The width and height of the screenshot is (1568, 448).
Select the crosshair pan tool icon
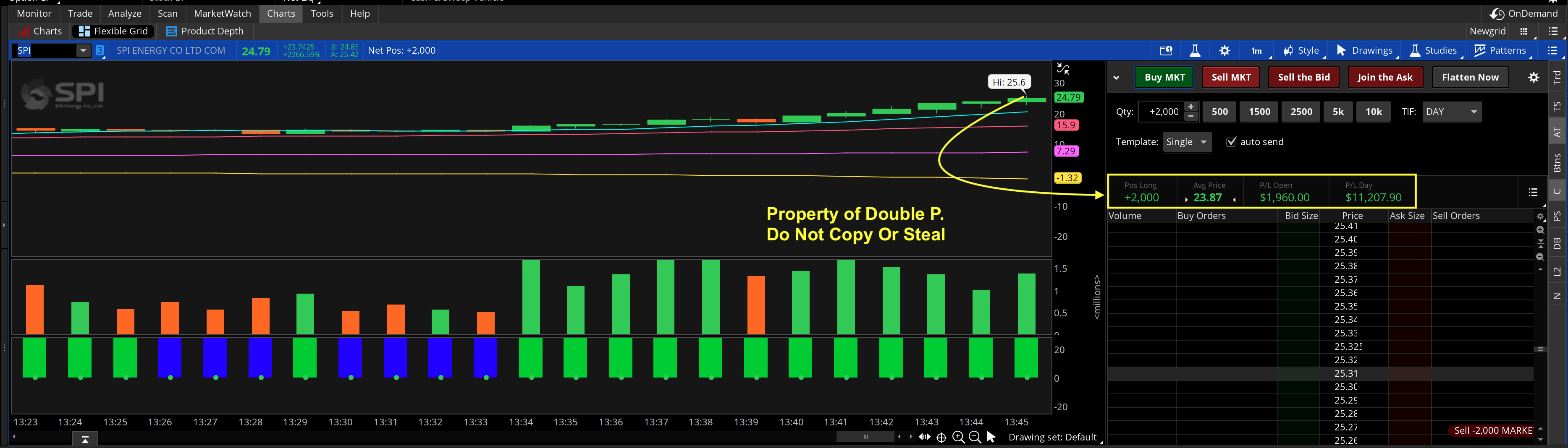pos(941,437)
